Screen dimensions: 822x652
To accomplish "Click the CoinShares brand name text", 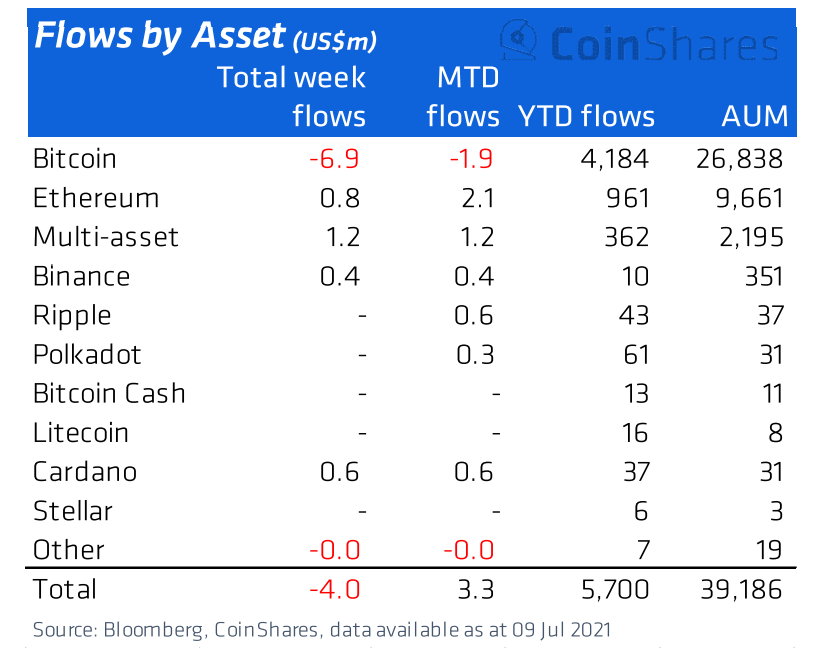I will tap(662, 44).
